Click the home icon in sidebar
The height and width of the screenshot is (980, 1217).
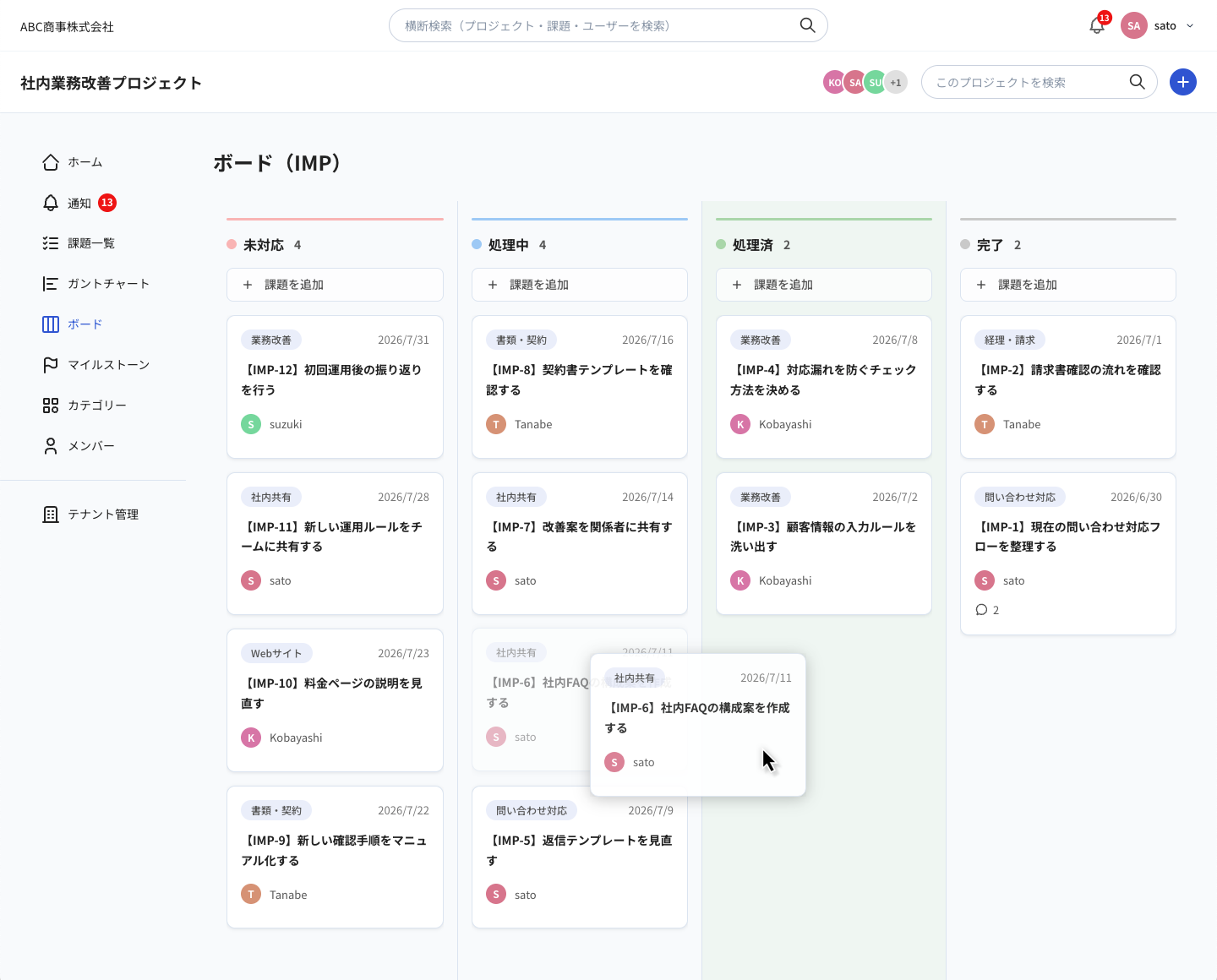[x=51, y=162]
